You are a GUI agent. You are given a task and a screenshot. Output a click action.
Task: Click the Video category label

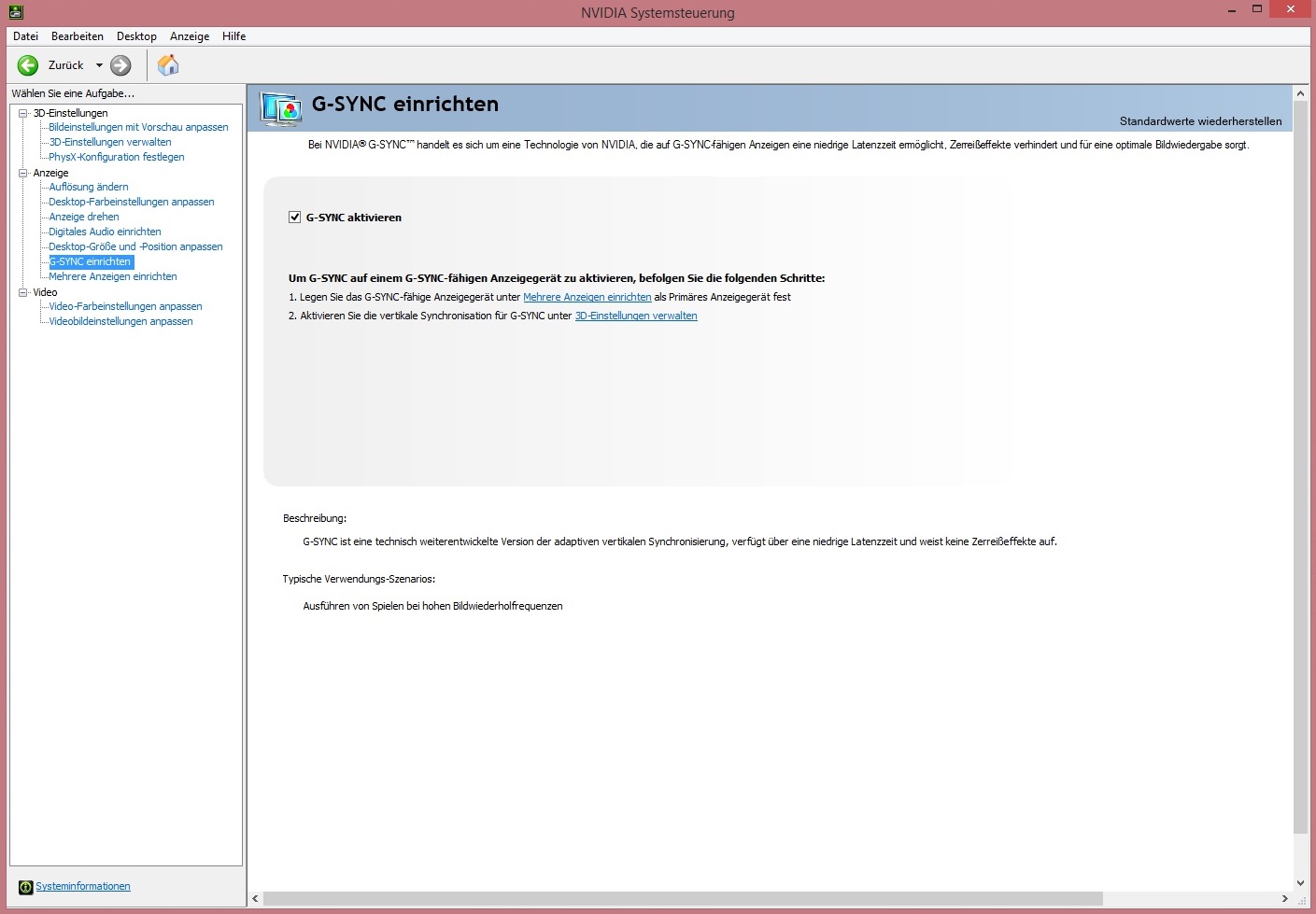click(x=45, y=292)
